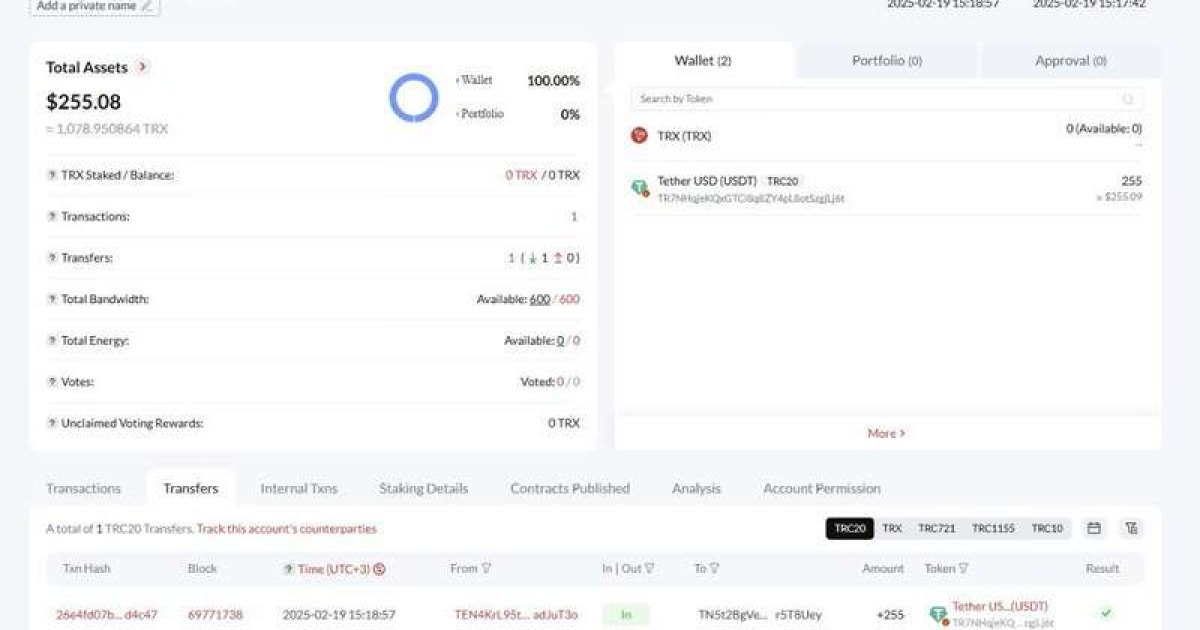Open block 69771738 link
This screenshot has width=1200, height=630.
point(215,614)
